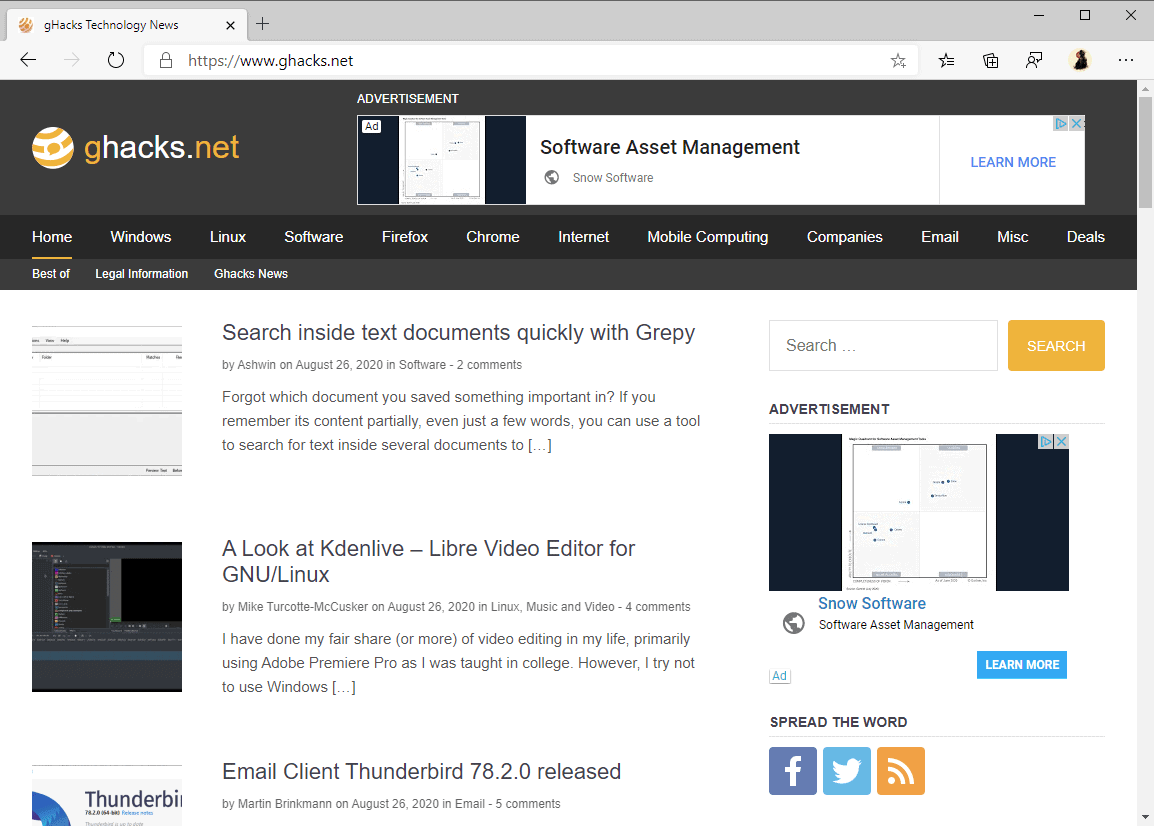Click the ghacks.net logo
This screenshot has height=826, width=1154.
coord(135,147)
